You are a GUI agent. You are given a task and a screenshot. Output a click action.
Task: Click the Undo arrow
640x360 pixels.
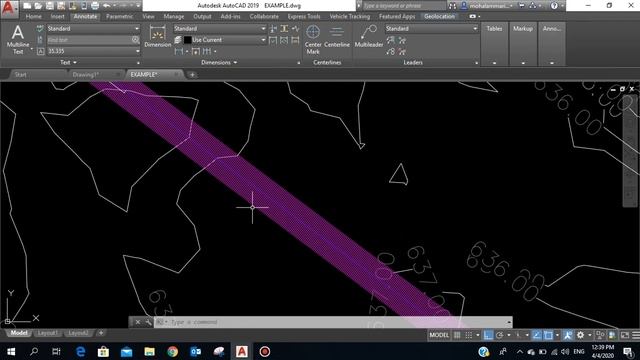[x=107, y=6]
